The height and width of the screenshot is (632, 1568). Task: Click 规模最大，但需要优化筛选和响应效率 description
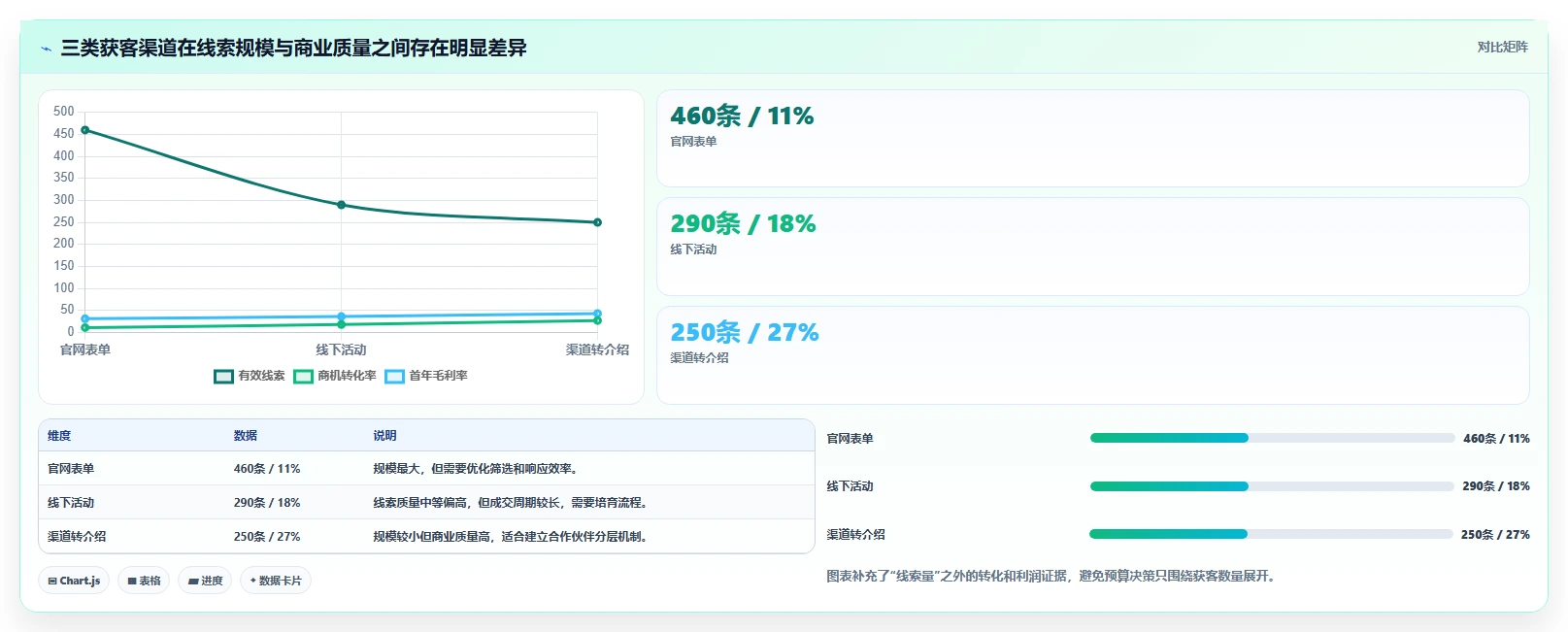click(x=478, y=469)
